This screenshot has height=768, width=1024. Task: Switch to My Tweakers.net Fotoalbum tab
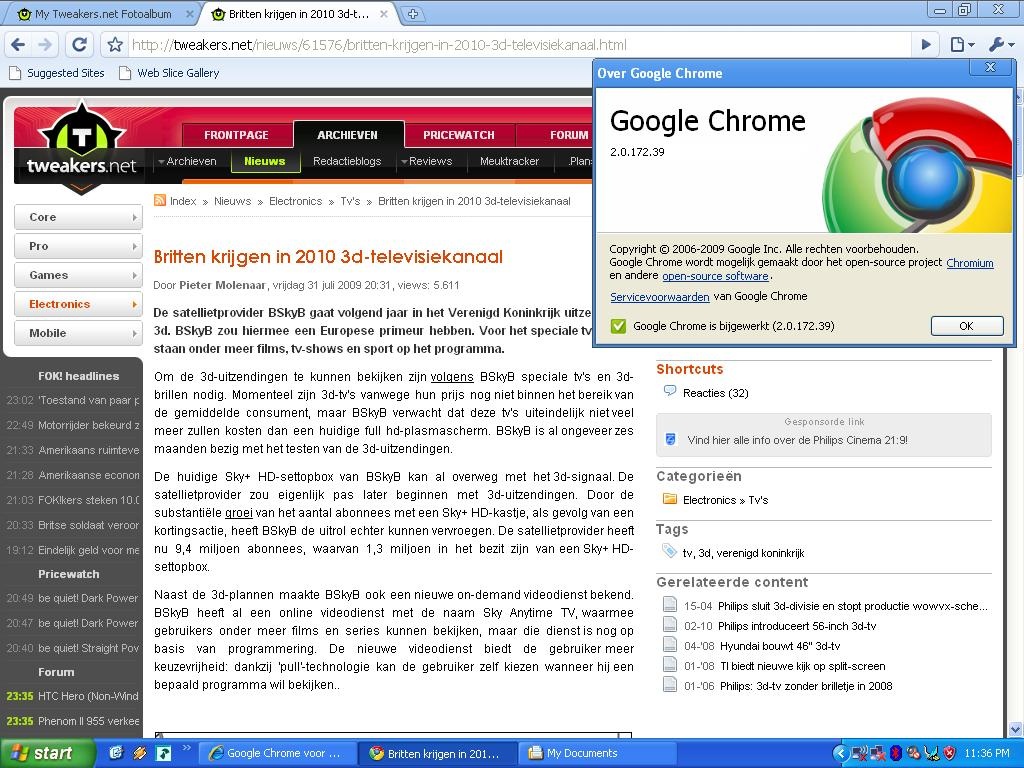point(103,14)
